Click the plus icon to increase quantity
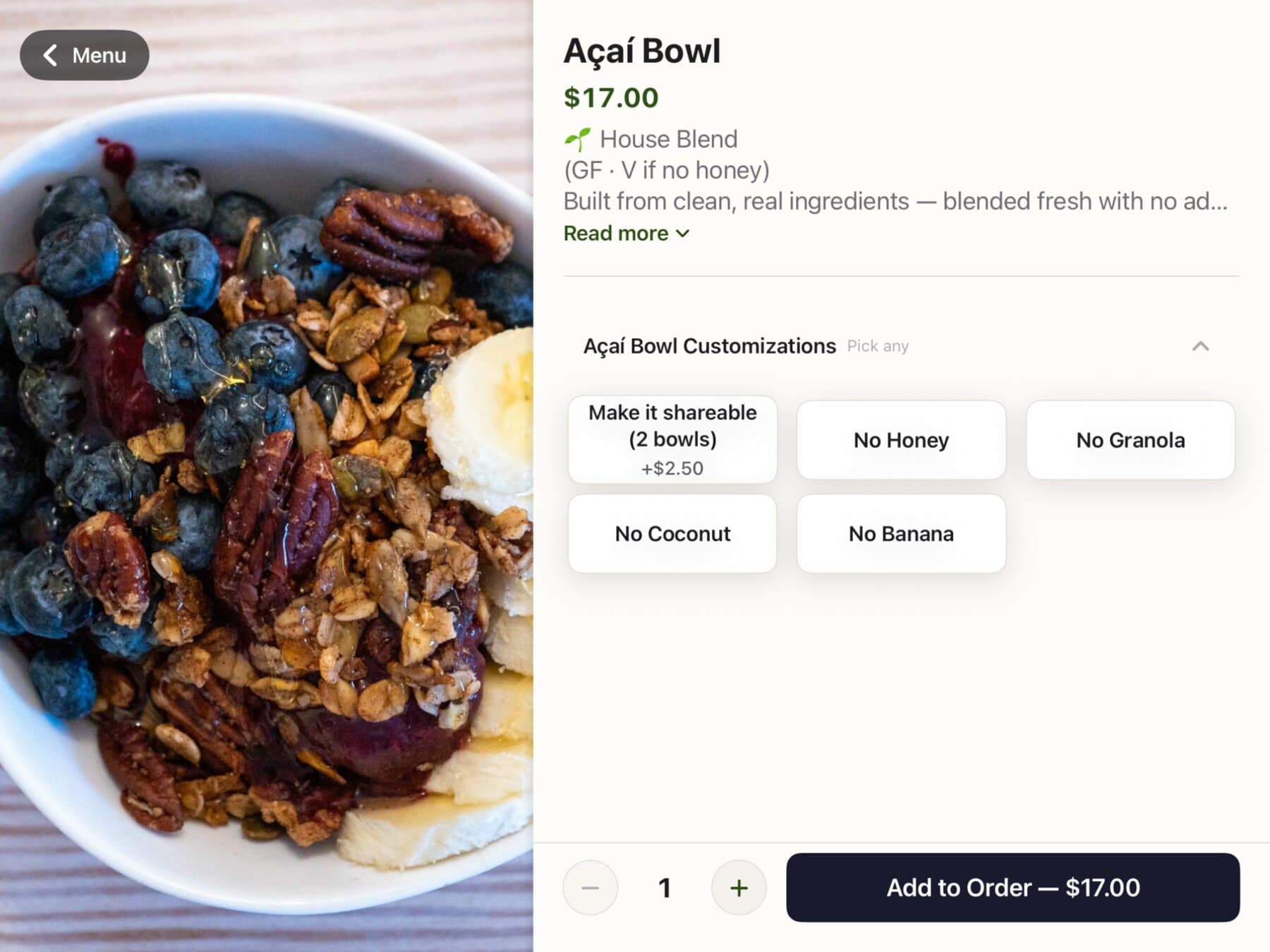 [x=739, y=888]
